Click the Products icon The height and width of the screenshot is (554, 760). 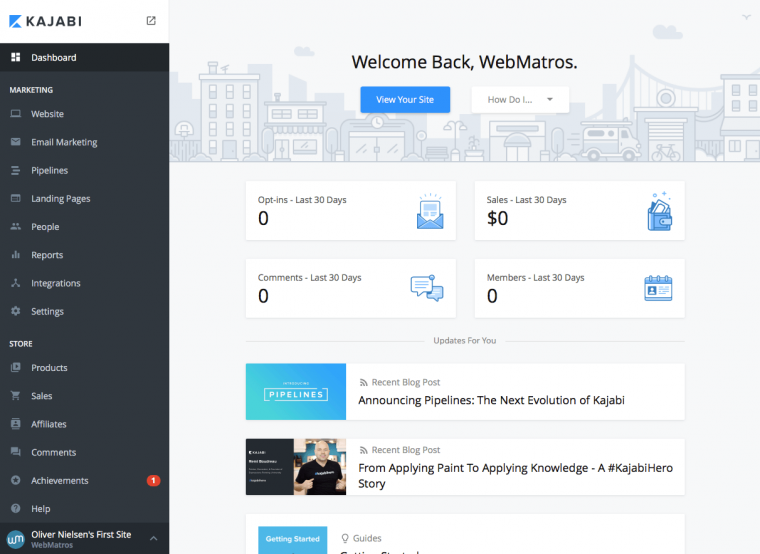click(16, 367)
